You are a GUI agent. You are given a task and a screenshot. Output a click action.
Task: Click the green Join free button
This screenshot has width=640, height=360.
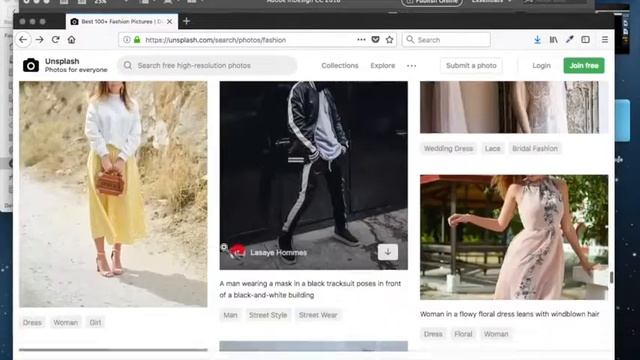[x=584, y=65]
